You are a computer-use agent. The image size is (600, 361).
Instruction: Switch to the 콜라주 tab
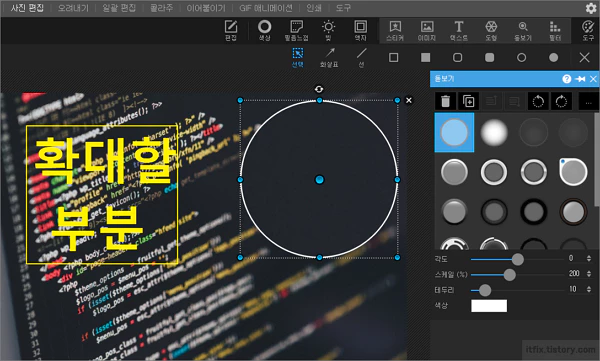tap(161, 8)
